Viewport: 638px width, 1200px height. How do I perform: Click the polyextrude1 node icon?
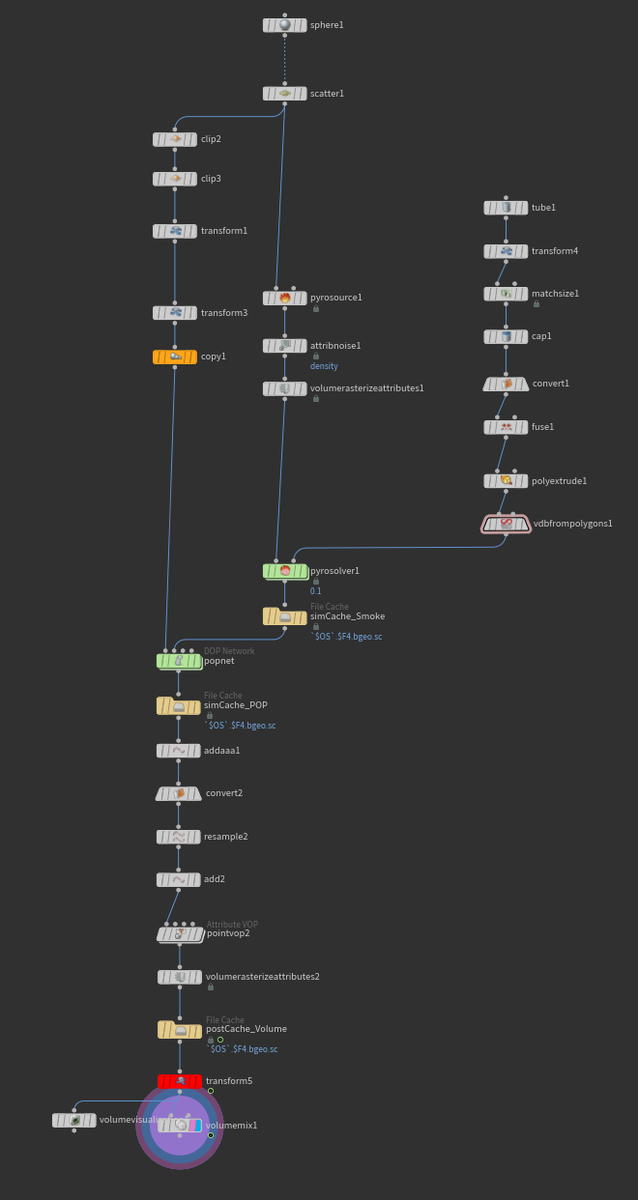click(506, 481)
